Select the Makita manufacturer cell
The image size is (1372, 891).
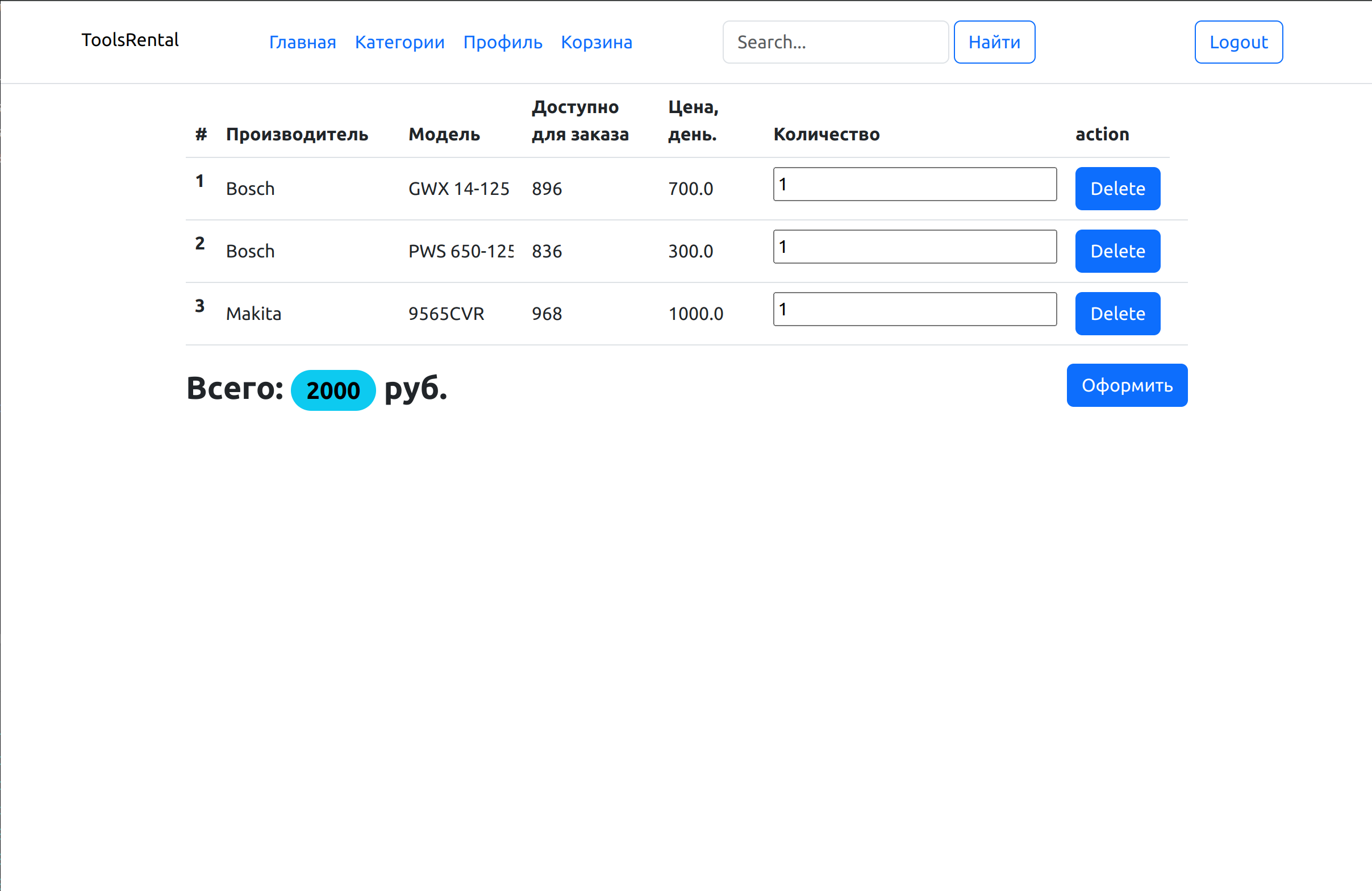pyautogui.click(x=253, y=314)
